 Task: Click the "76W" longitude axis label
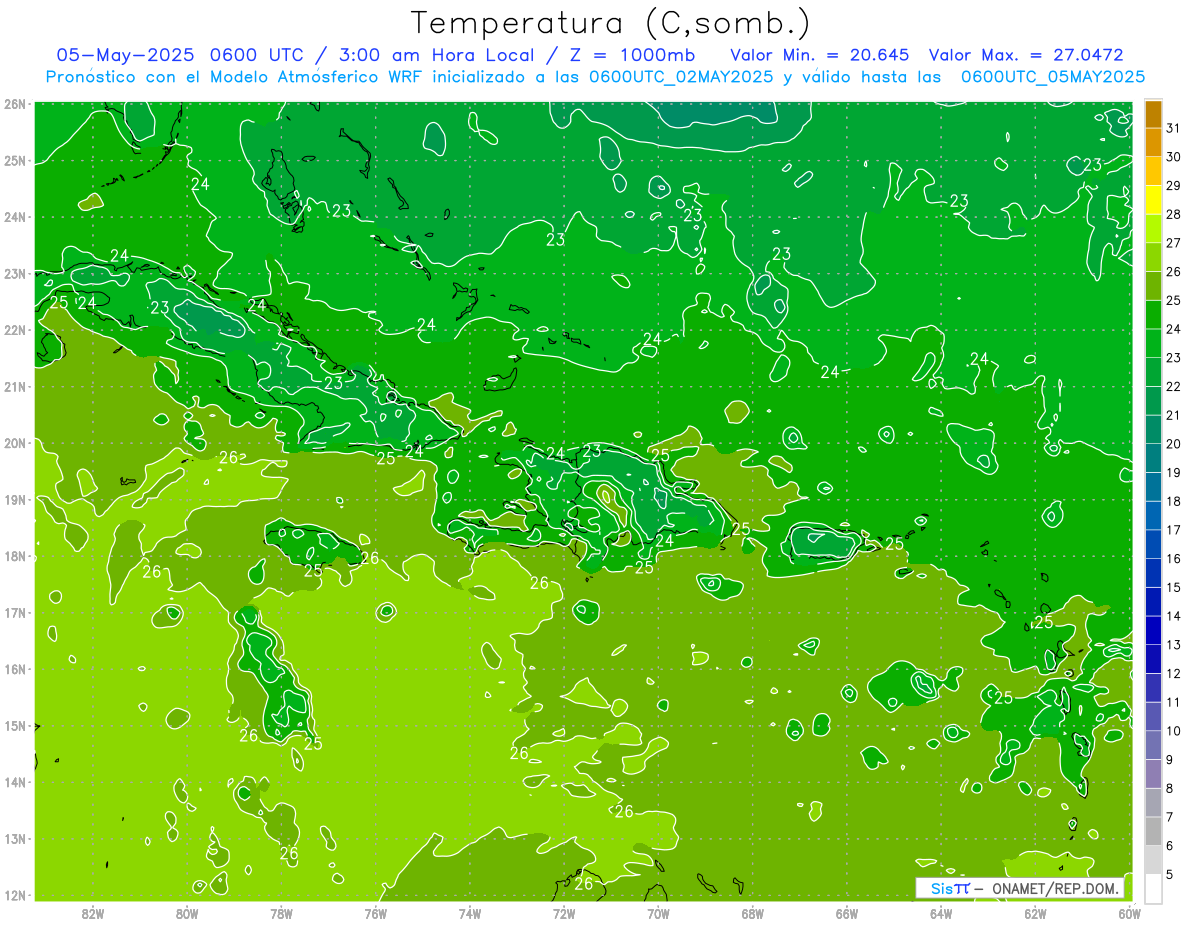point(376,914)
